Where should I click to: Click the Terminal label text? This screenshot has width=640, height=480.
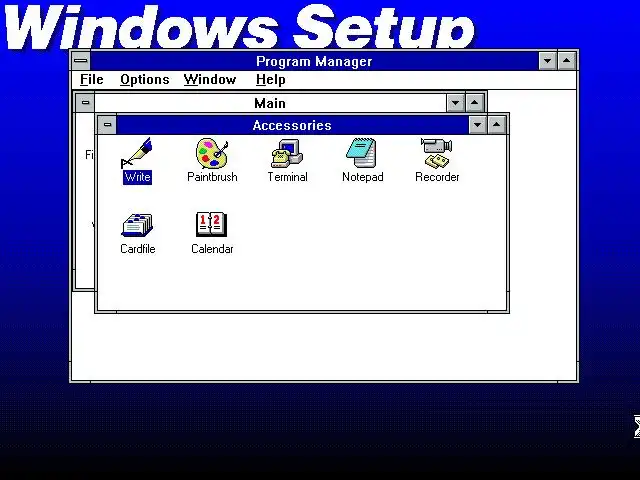(x=287, y=177)
